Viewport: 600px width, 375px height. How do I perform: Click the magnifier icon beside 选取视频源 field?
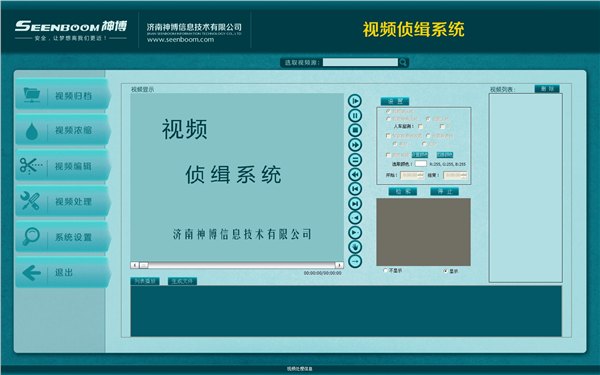click(403, 62)
